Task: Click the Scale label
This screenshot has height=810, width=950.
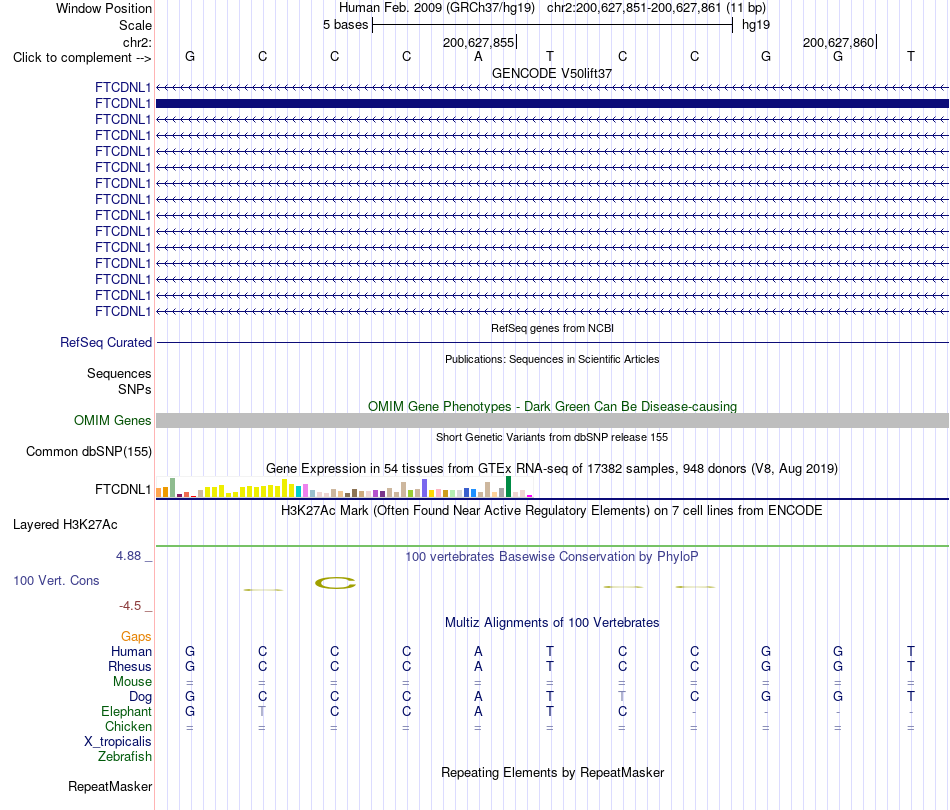Action: 135,25
